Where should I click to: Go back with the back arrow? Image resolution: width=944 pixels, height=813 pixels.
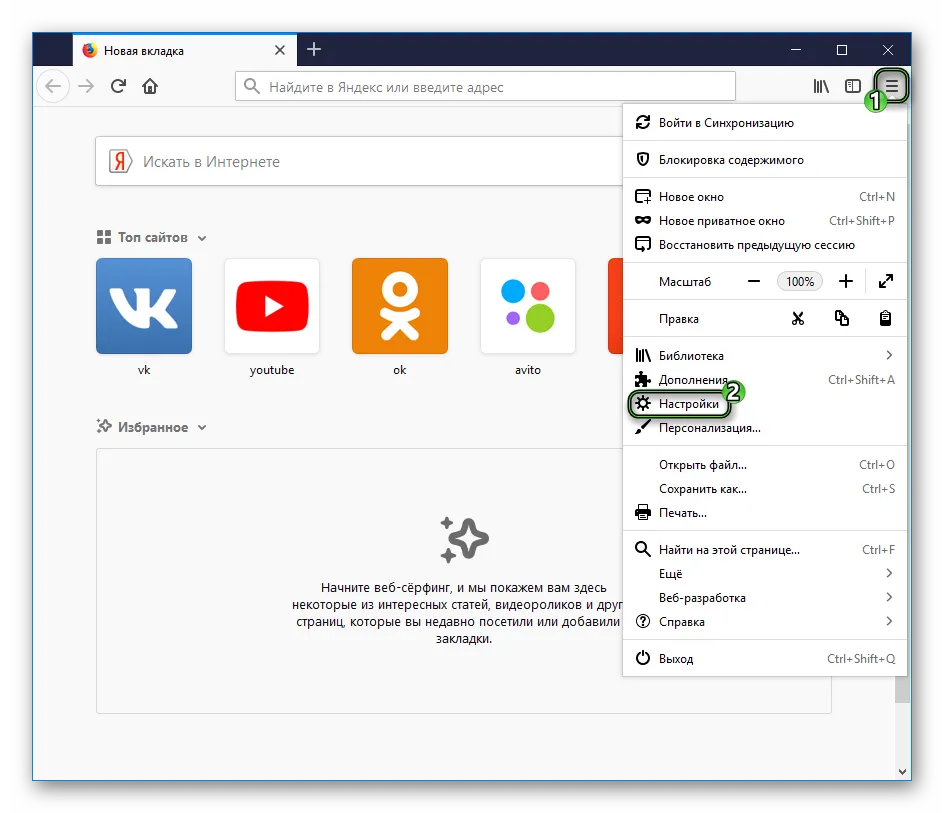pyautogui.click(x=53, y=86)
